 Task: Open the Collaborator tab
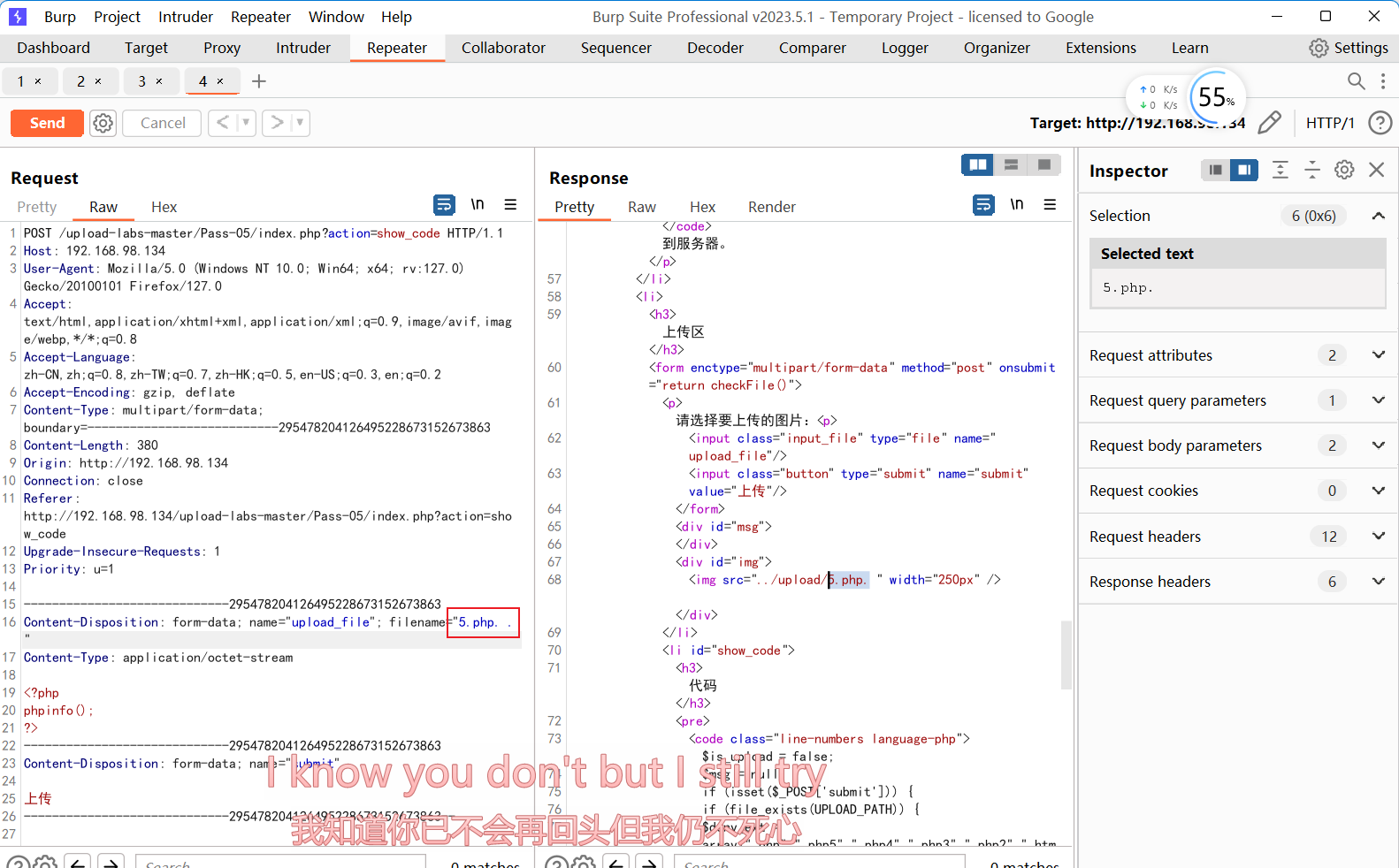tap(503, 48)
